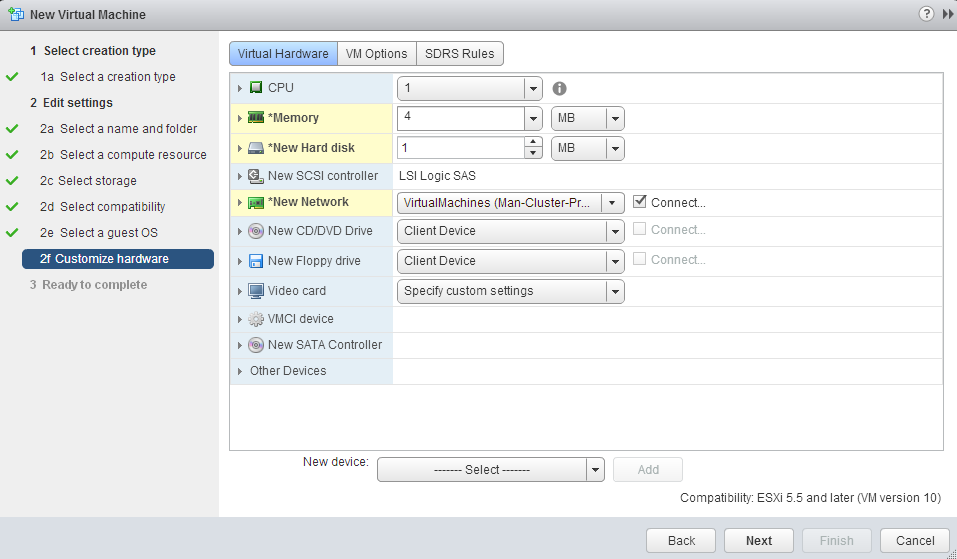Viewport: 957px width, 559px height.
Task: Expand the New Hard disk row
Action: (x=239, y=148)
